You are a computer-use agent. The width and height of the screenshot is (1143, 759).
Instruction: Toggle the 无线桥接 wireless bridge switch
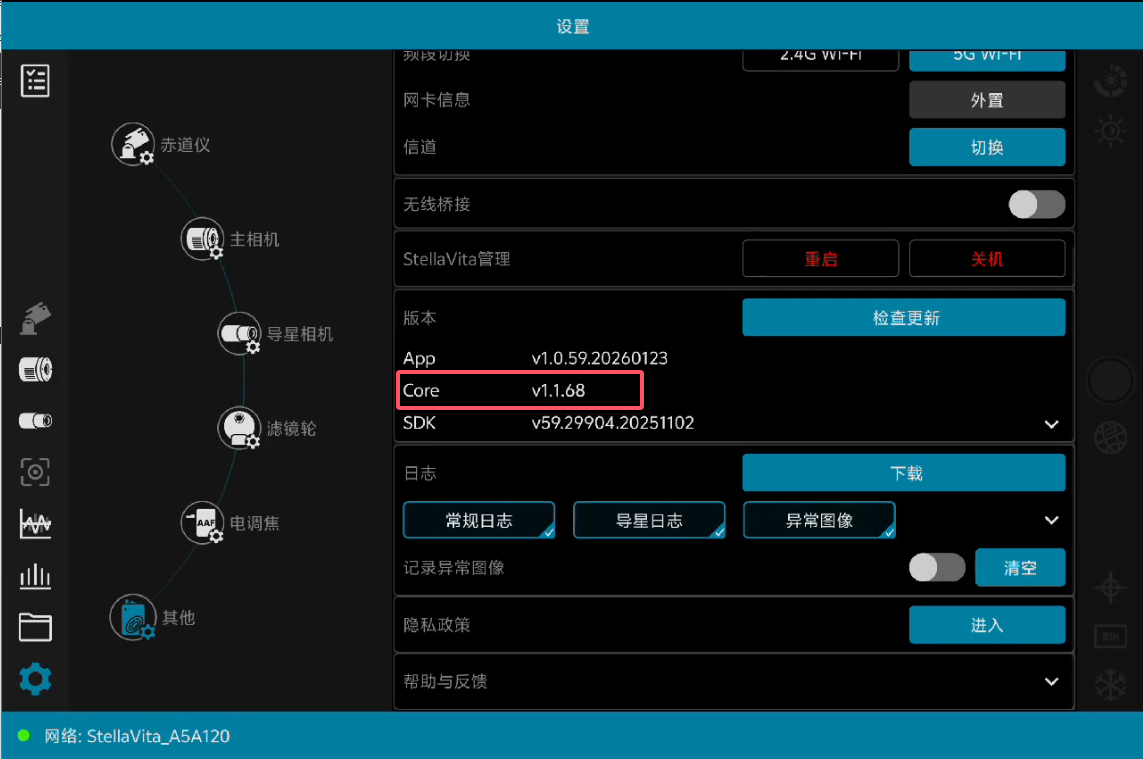coord(1036,204)
